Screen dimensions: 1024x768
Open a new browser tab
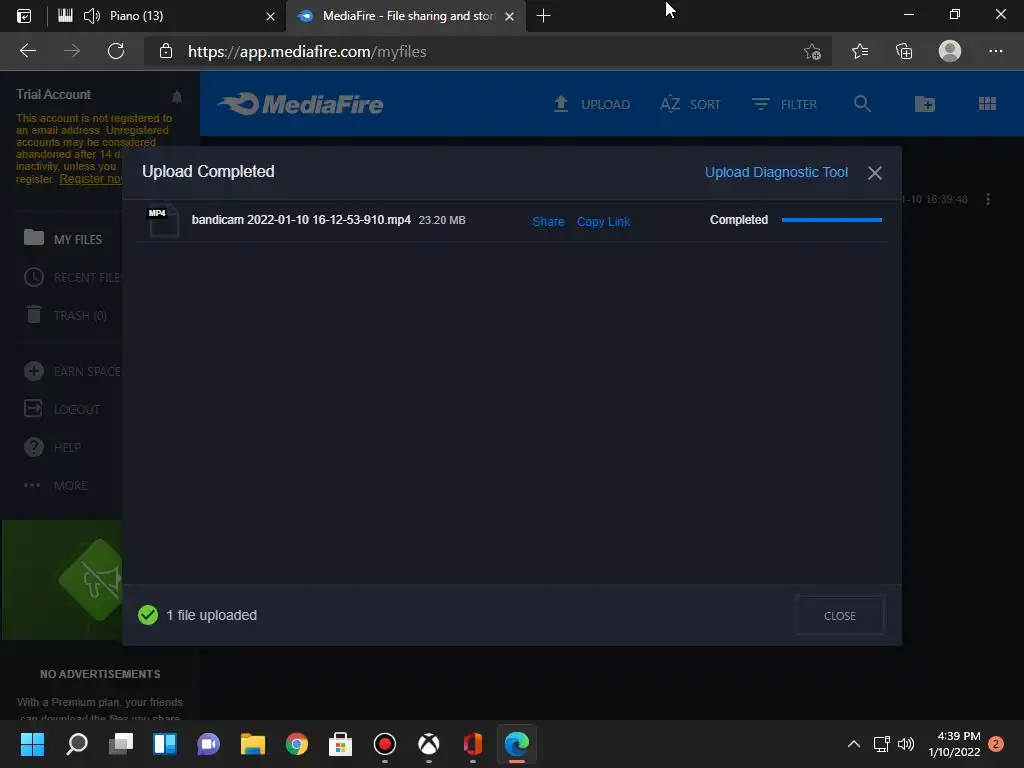(543, 16)
